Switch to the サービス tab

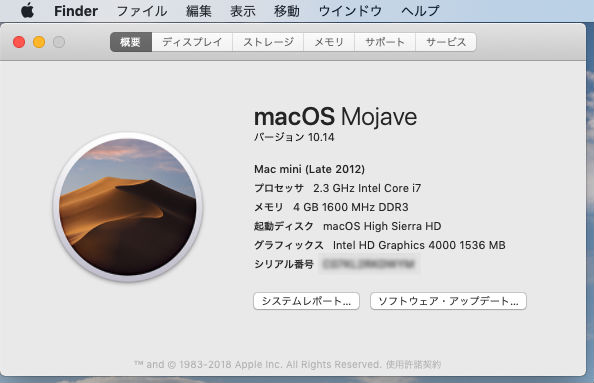(446, 42)
